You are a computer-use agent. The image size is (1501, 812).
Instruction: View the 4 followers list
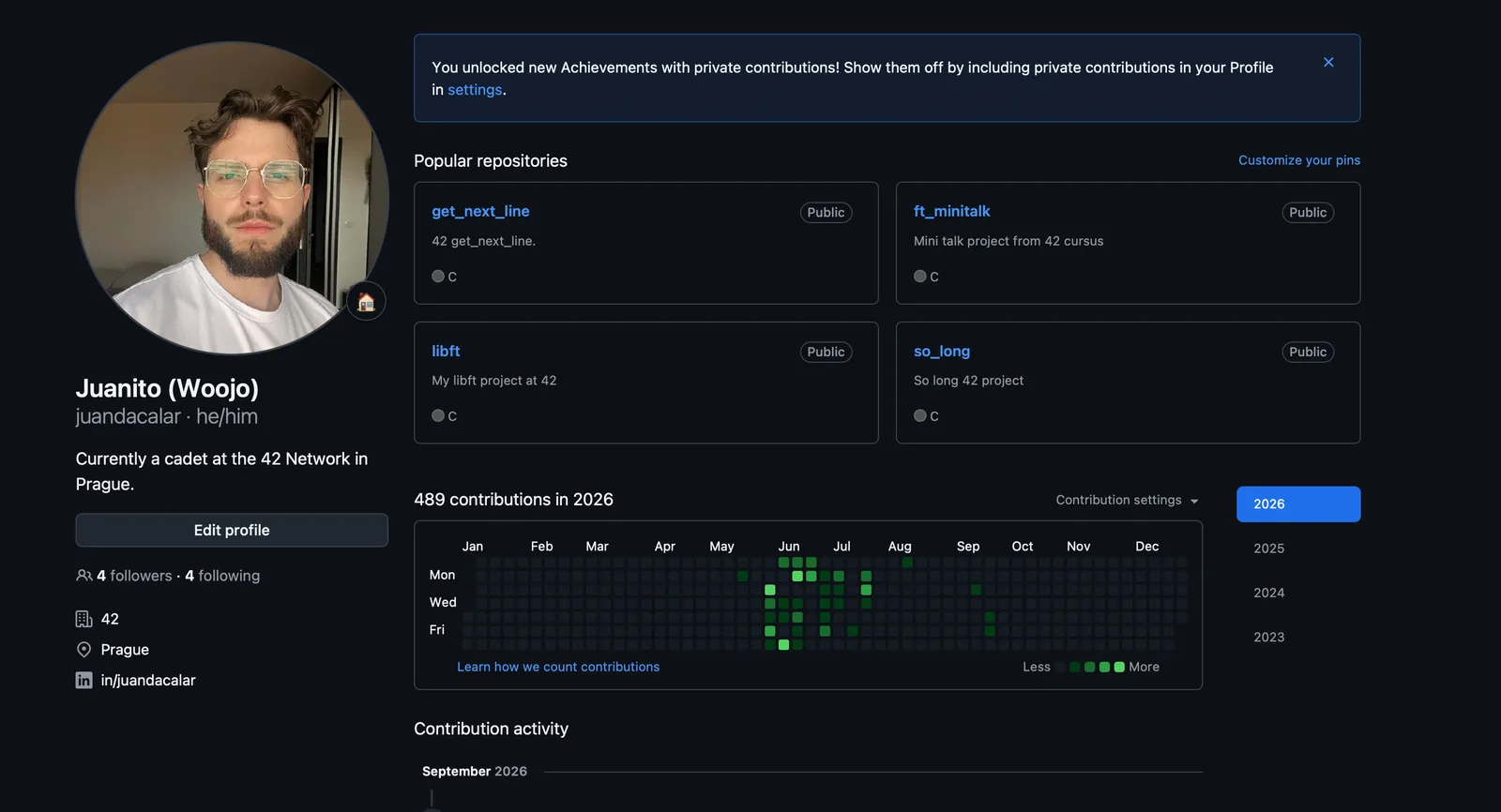[134, 576]
